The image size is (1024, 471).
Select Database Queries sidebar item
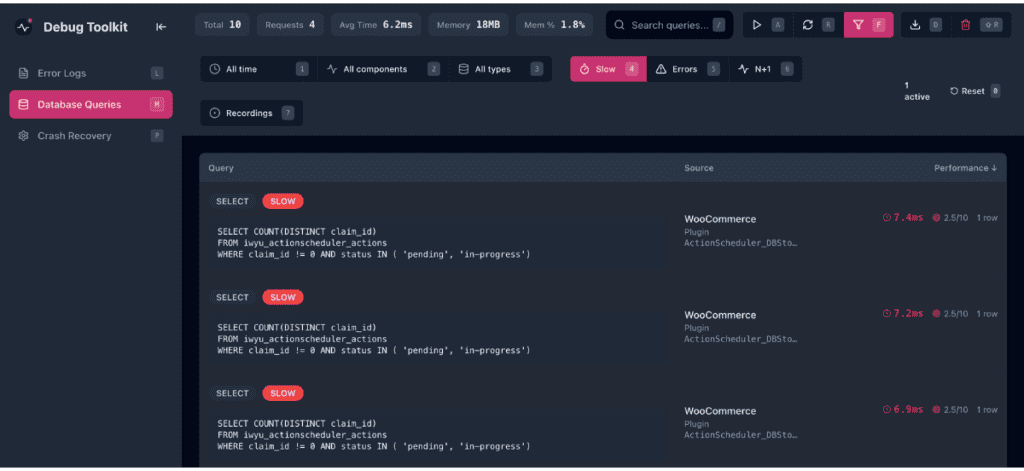point(91,105)
